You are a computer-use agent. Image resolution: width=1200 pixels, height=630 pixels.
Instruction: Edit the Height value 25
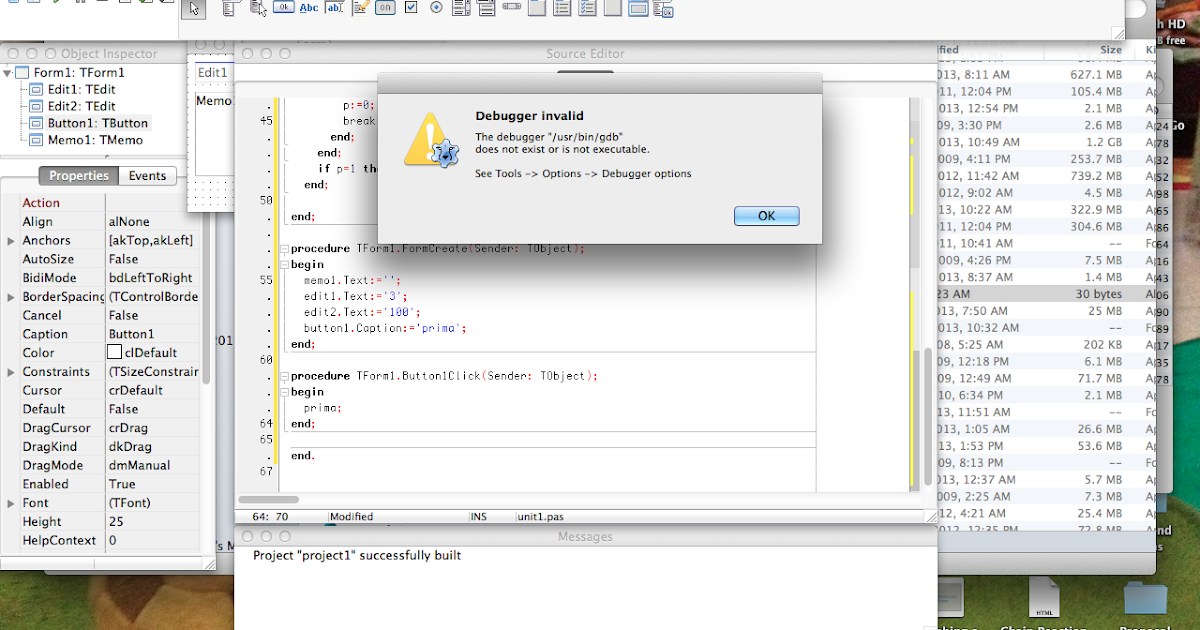pos(152,522)
